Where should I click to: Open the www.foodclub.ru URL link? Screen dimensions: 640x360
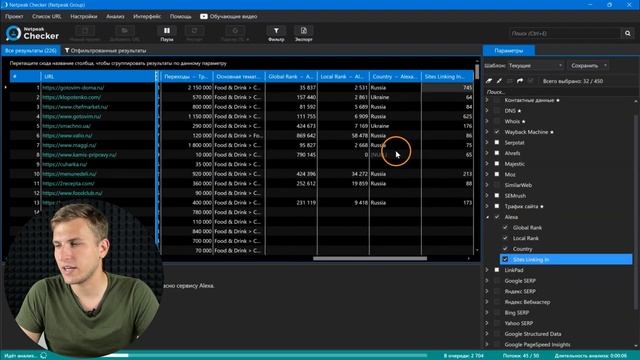[72, 193]
